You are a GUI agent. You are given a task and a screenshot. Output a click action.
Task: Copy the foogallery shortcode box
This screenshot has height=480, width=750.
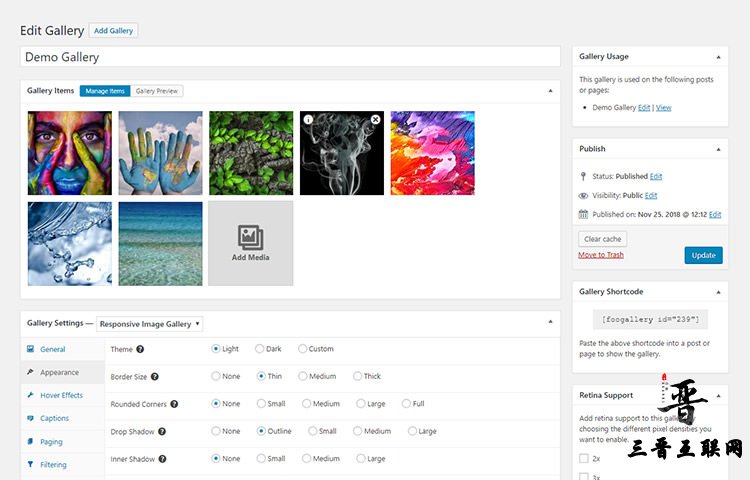coord(650,319)
